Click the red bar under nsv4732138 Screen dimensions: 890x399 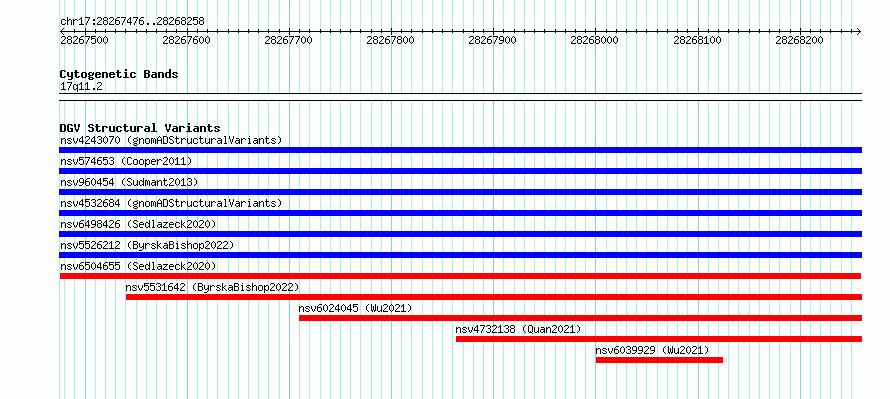(659, 339)
